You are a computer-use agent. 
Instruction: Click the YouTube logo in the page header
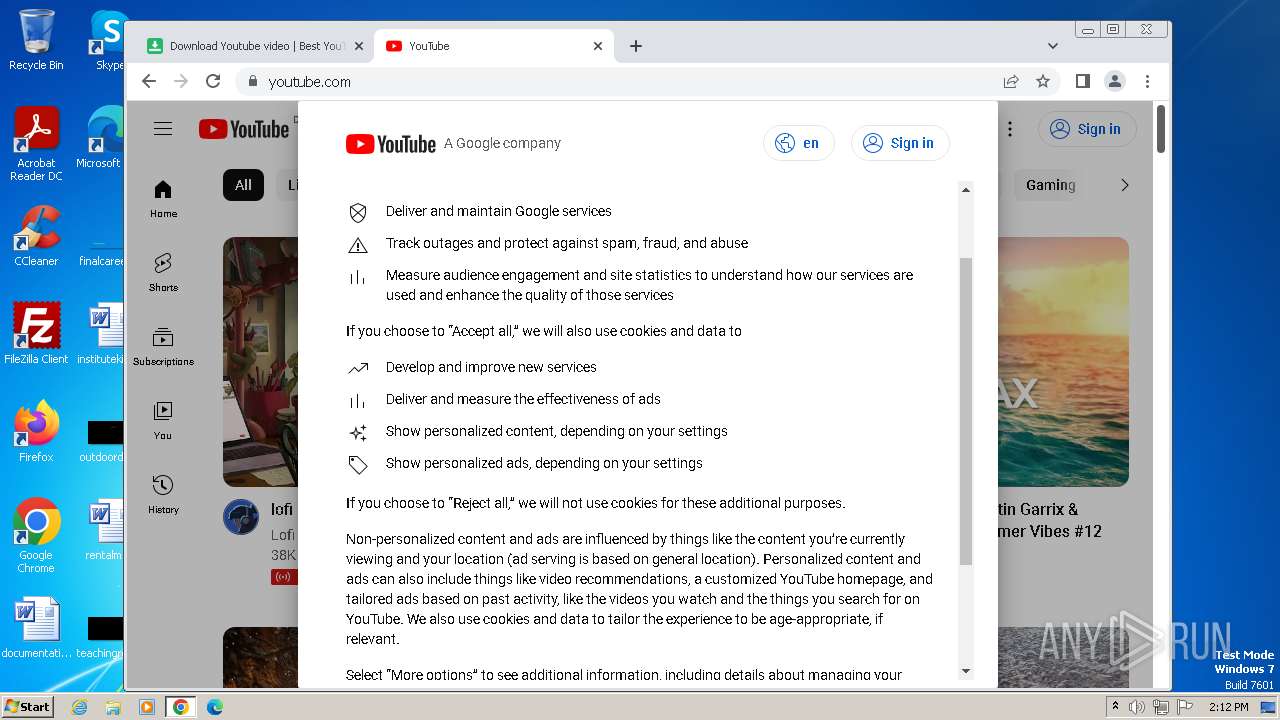[244, 129]
